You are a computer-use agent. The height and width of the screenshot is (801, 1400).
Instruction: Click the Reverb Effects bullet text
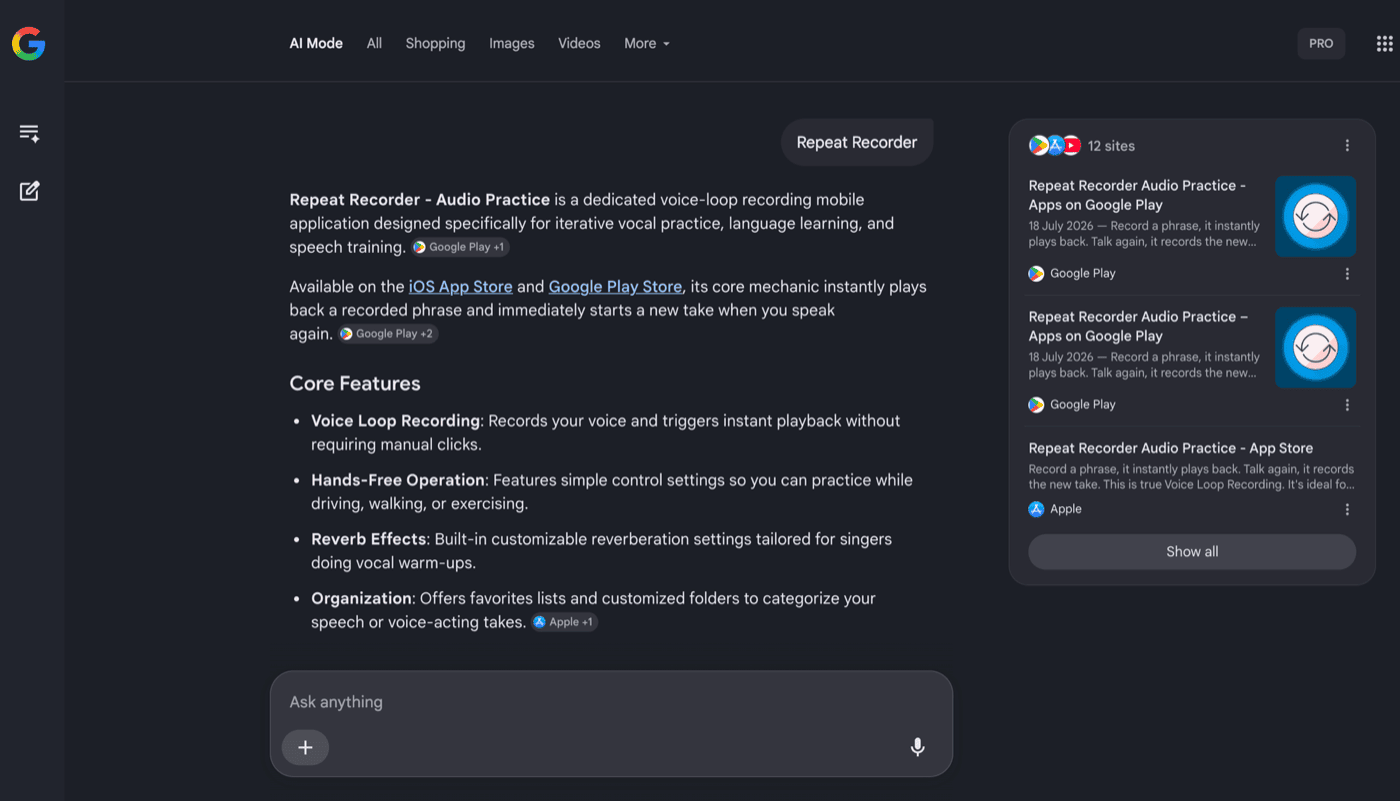point(601,551)
